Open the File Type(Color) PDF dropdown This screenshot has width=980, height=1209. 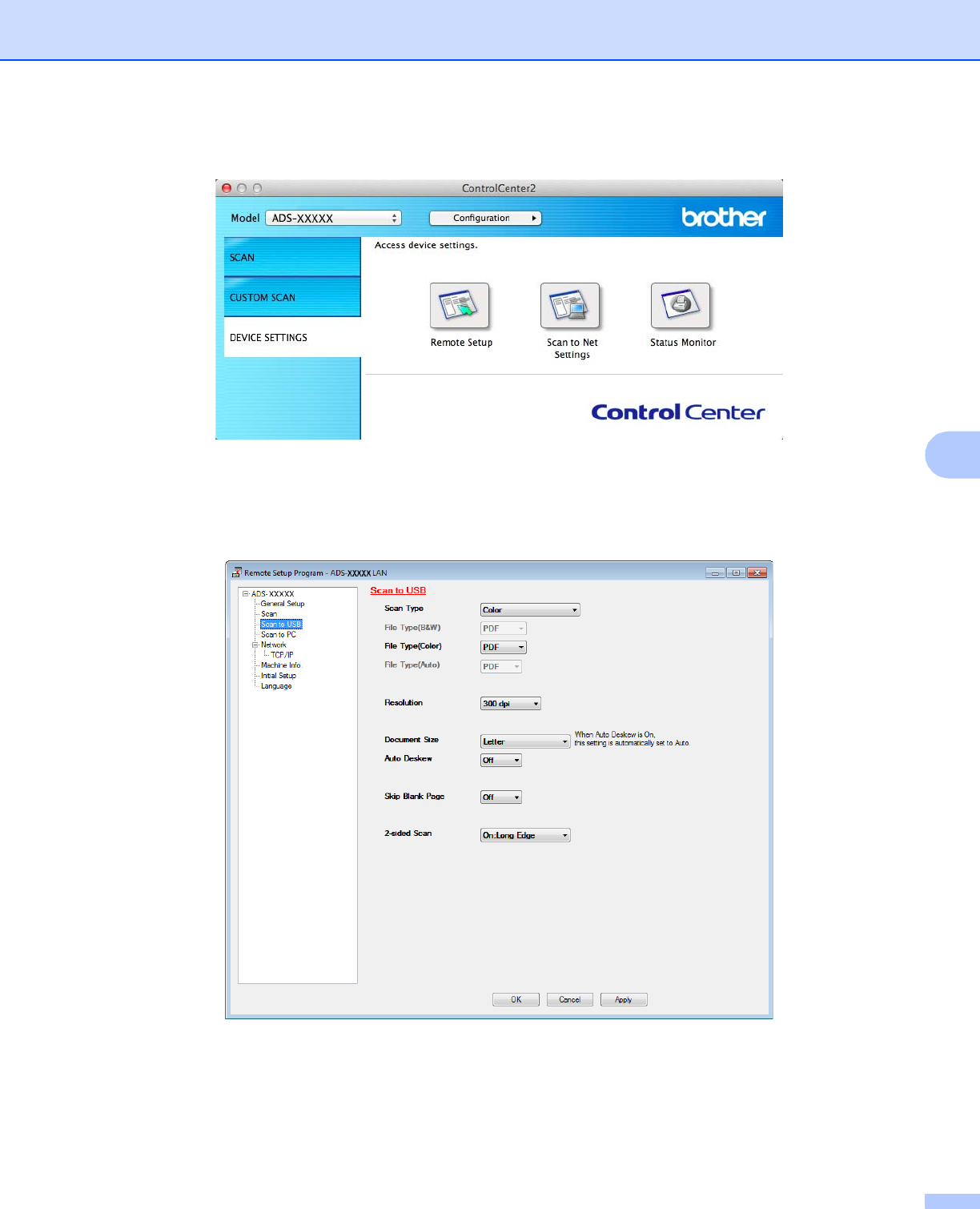[504, 647]
